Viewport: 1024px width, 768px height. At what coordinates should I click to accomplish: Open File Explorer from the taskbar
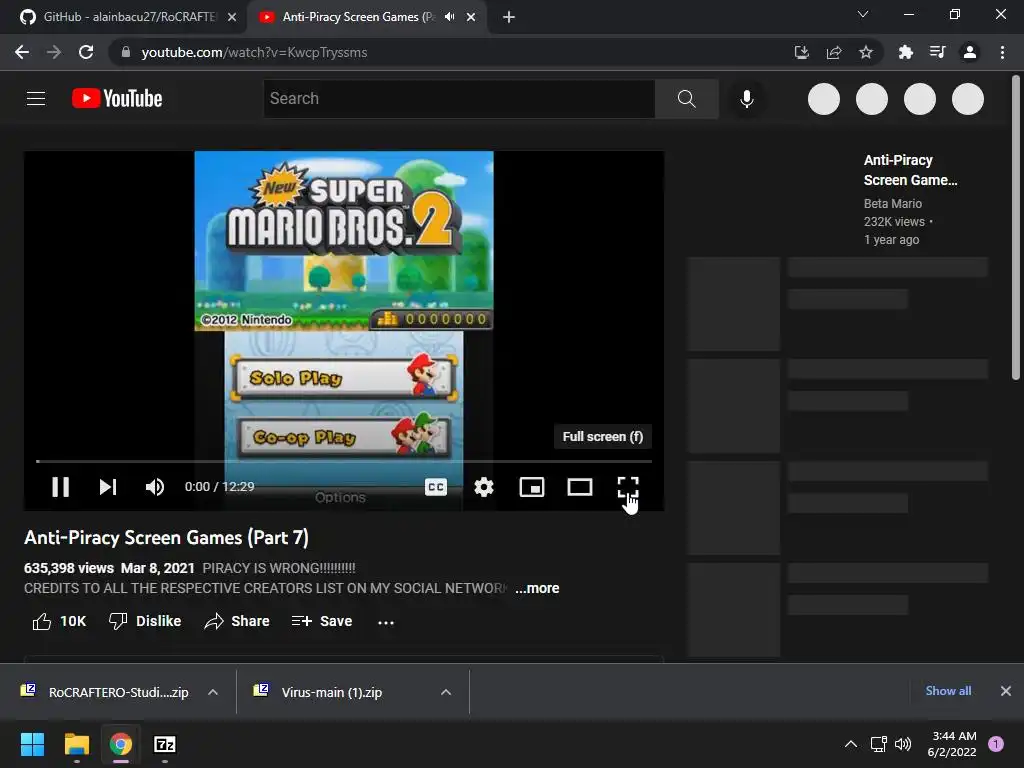point(76,744)
